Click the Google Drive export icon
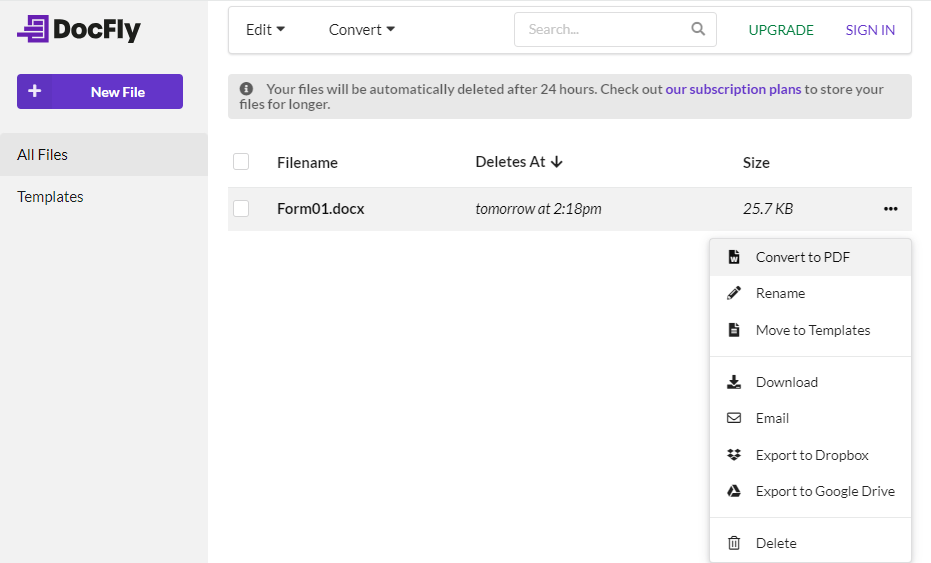This screenshot has height=563, width=931. coord(734,491)
